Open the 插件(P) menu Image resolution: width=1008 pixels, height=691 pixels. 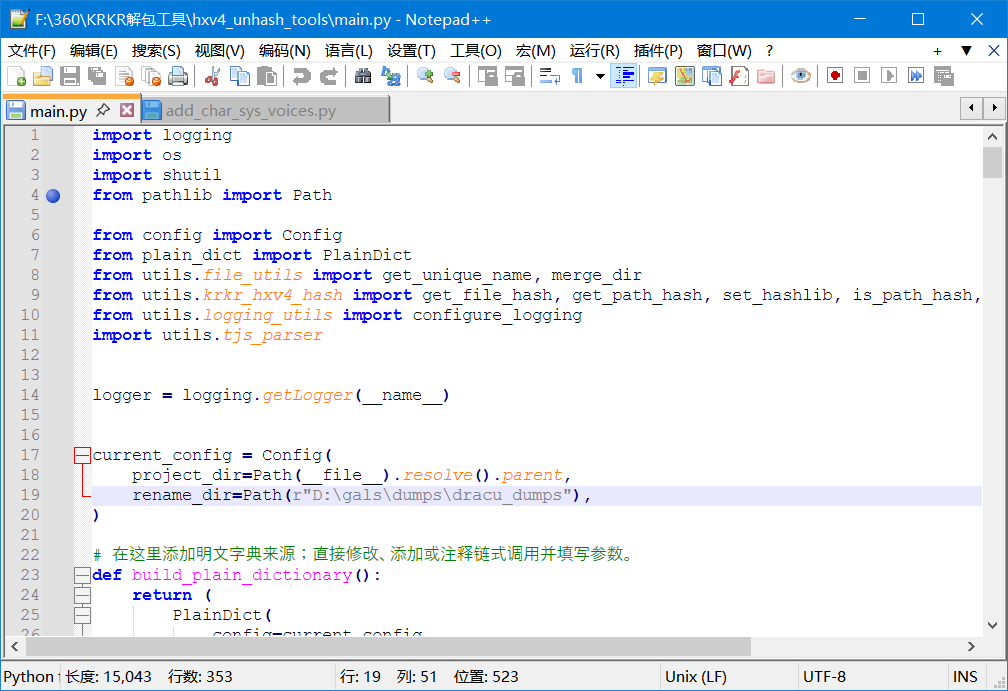658,51
